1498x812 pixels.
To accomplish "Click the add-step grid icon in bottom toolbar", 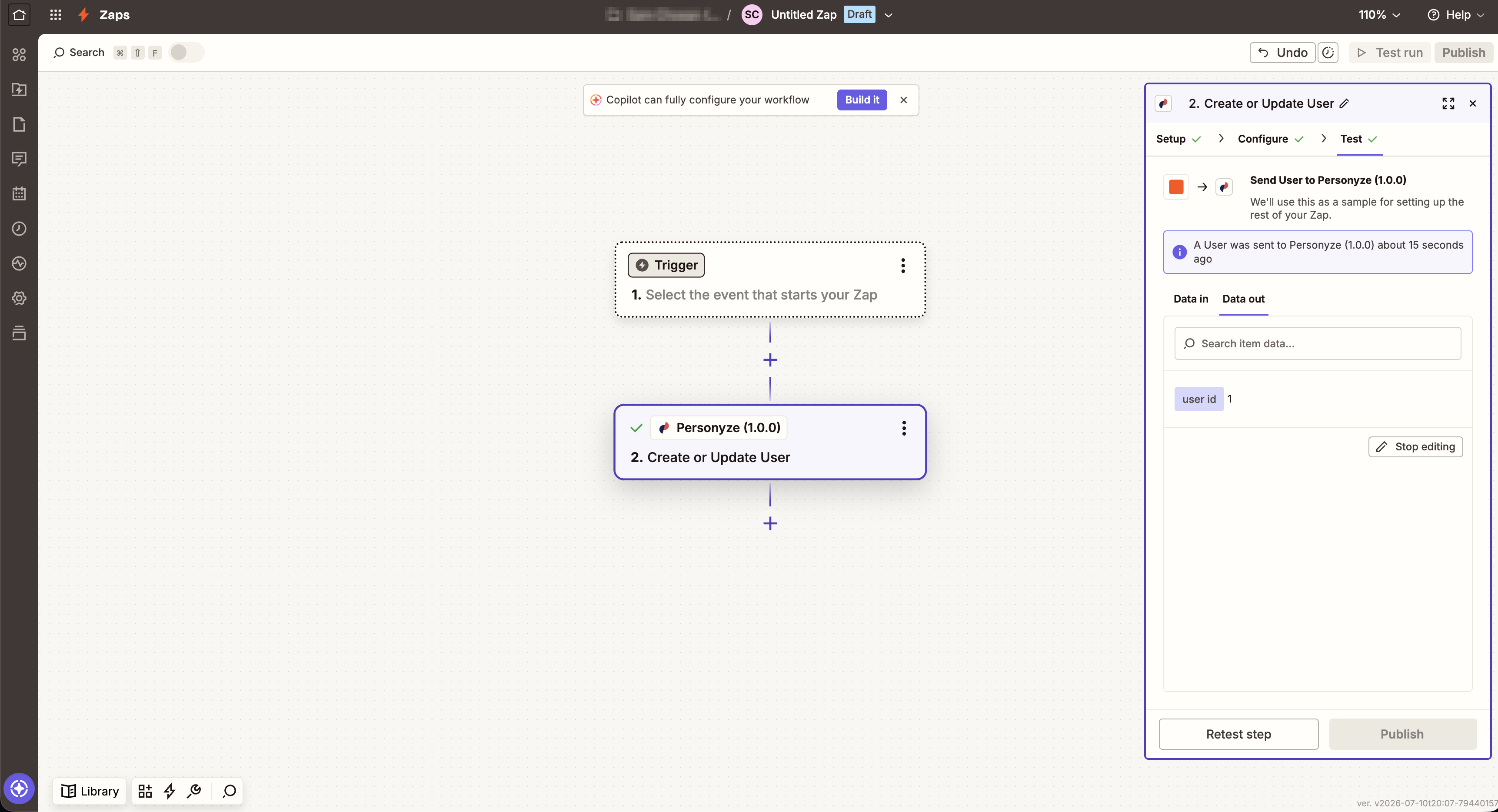I will pyautogui.click(x=145, y=791).
